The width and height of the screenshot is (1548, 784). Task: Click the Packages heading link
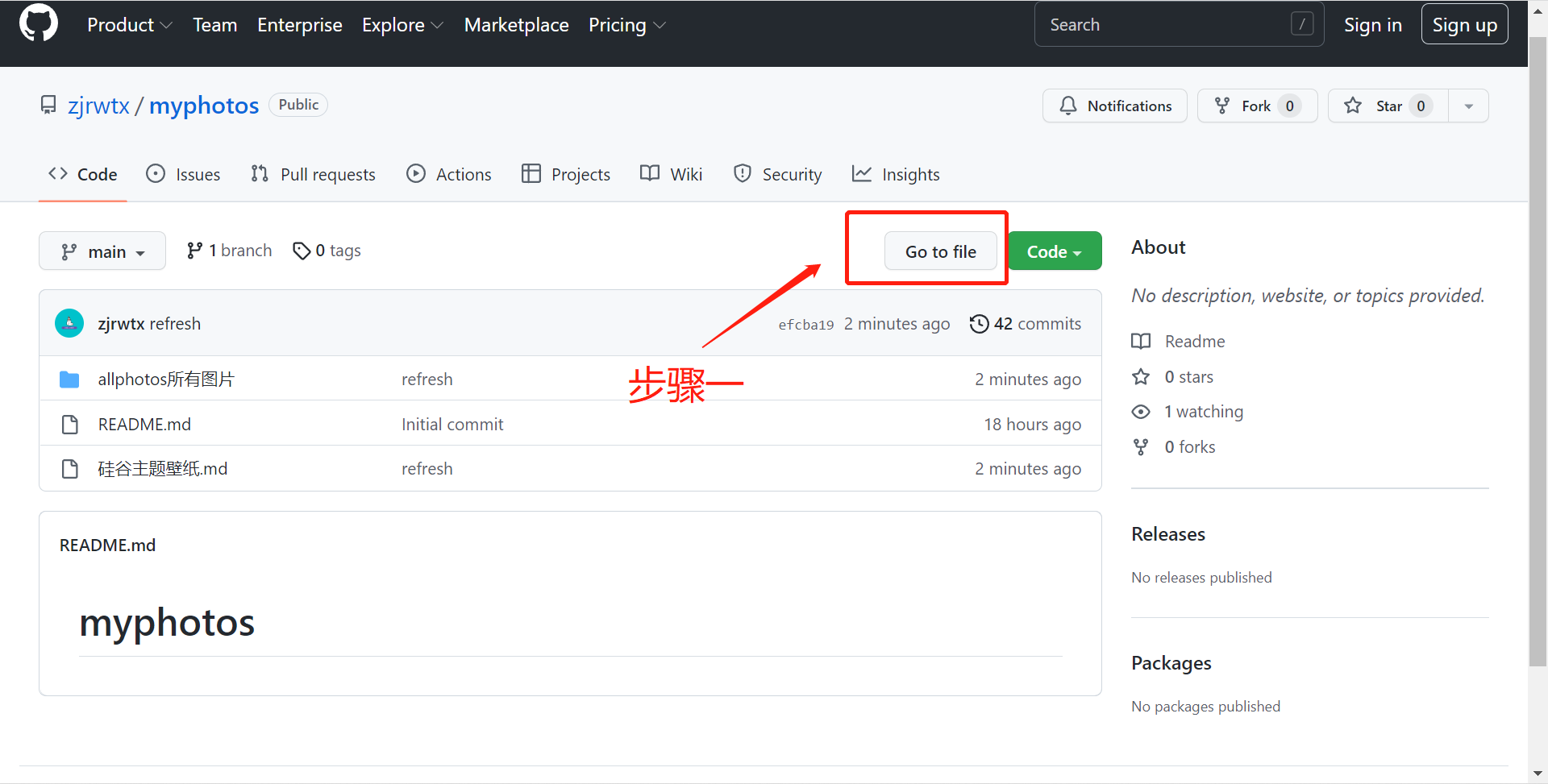coord(1171,663)
